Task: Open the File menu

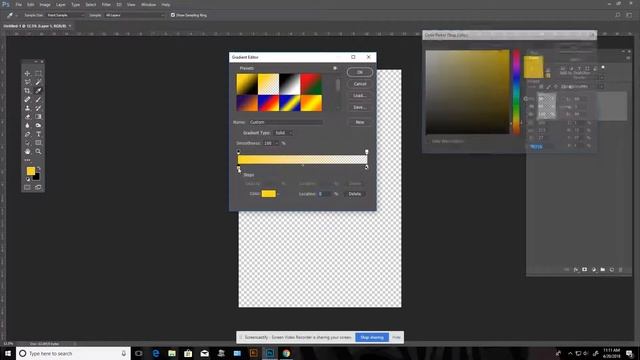Action: 19,4
